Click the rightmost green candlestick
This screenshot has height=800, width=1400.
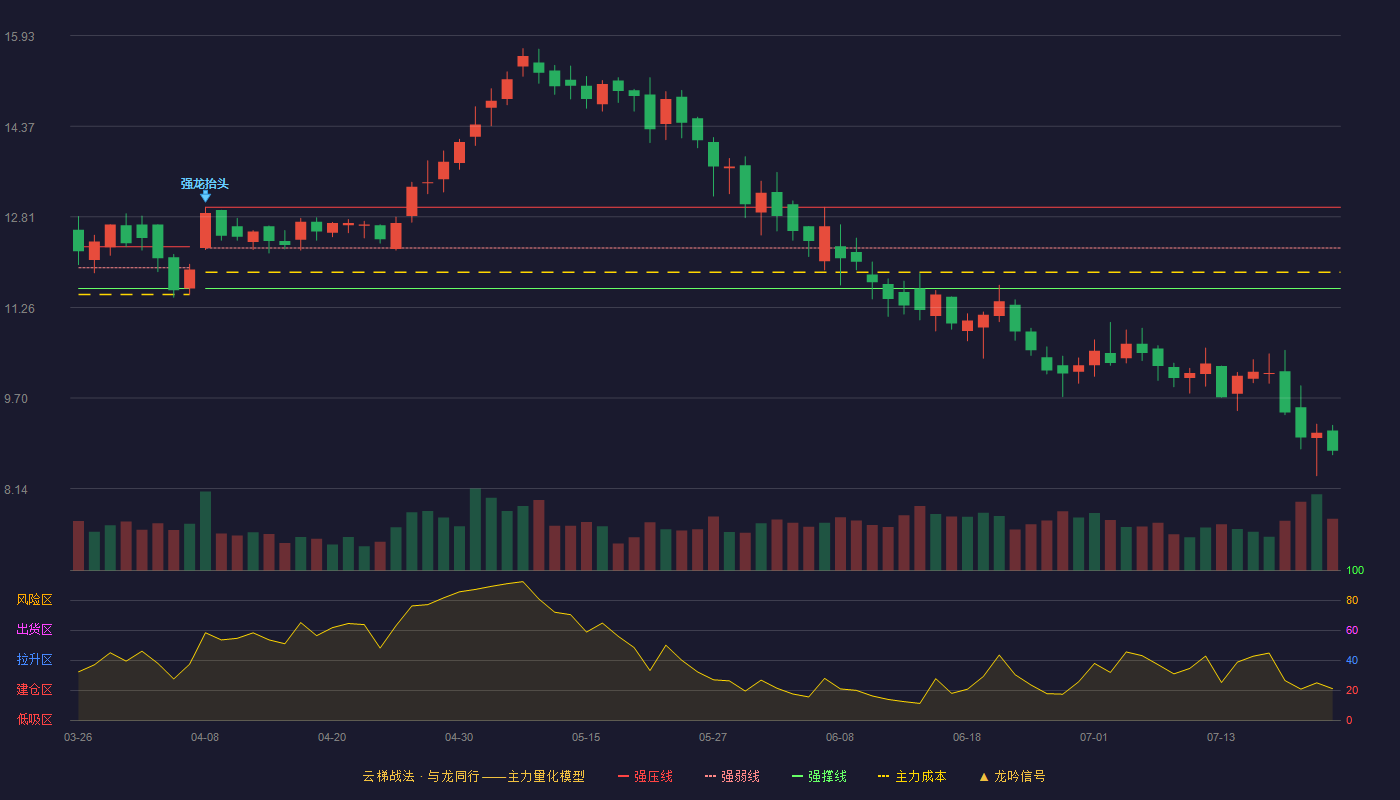[x=1332, y=440]
